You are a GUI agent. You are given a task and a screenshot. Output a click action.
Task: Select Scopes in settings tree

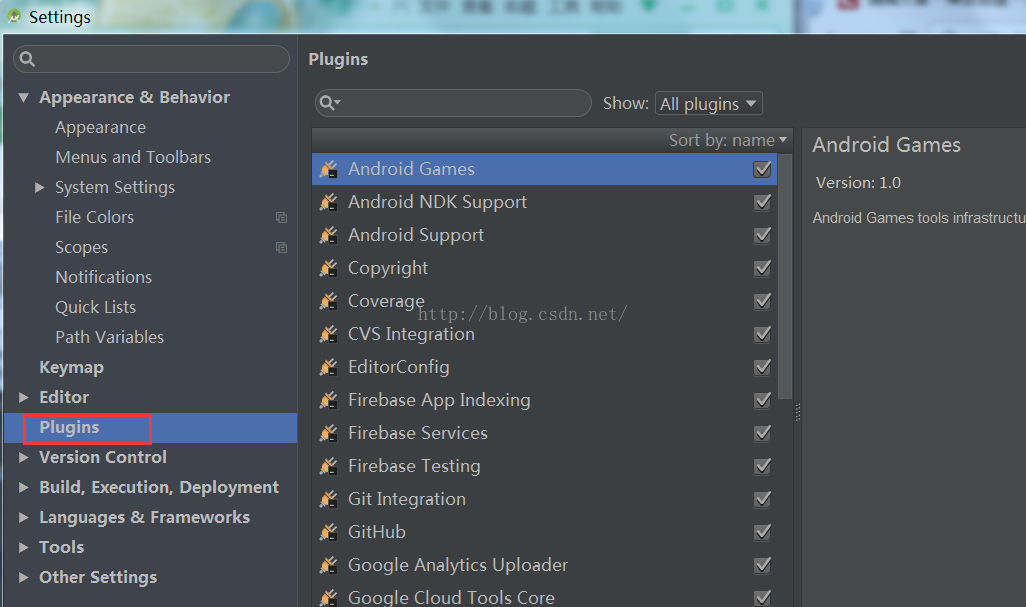(81, 247)
